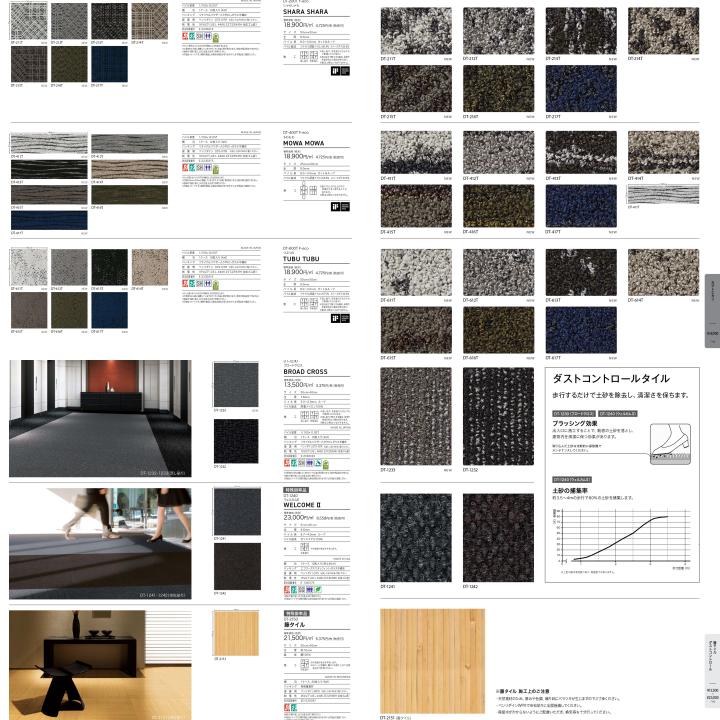
Task: Click the ダストコントロールタイル heading
Action: click(x=611, y=379)
